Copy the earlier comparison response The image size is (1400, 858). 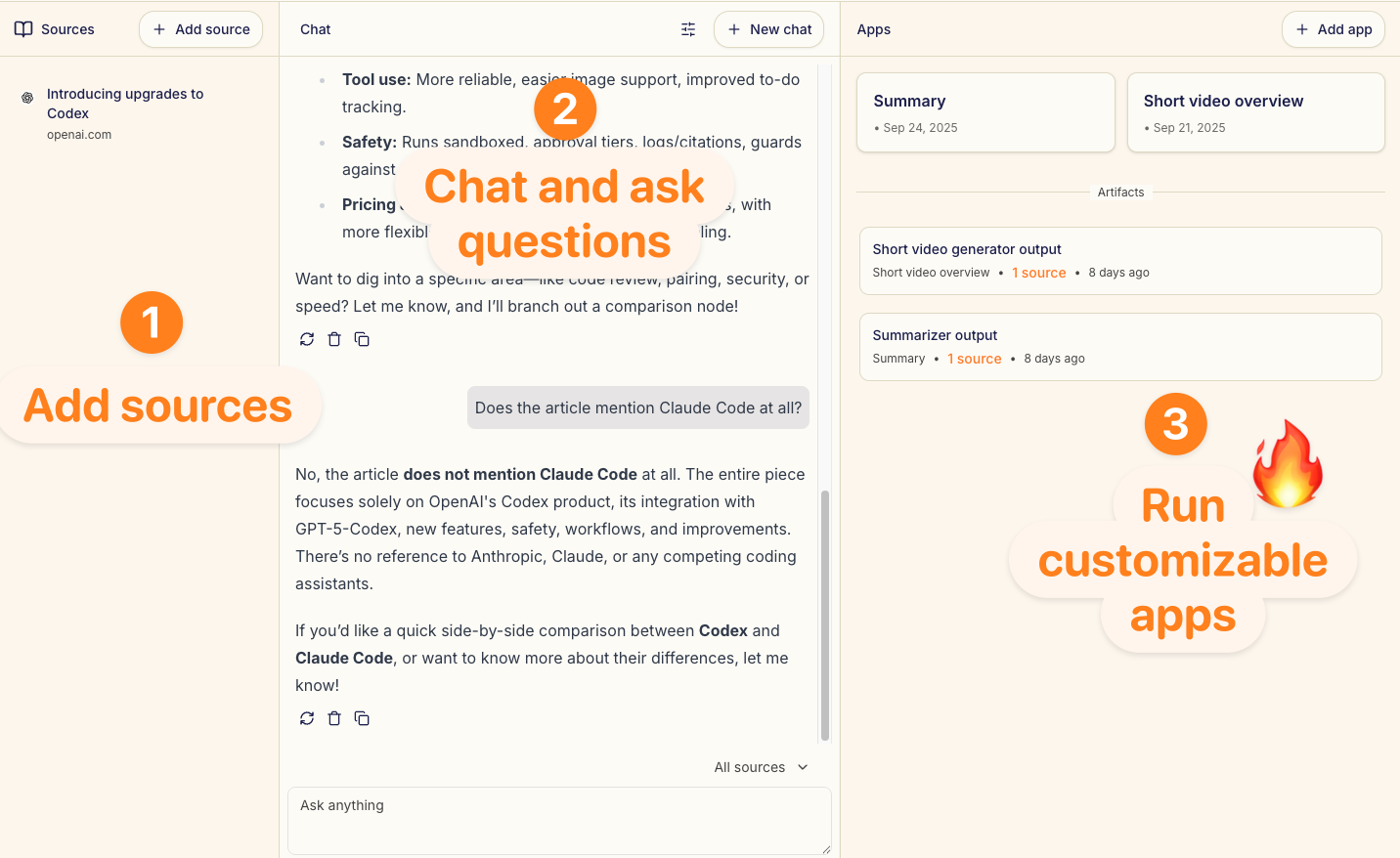click(362, 339)
